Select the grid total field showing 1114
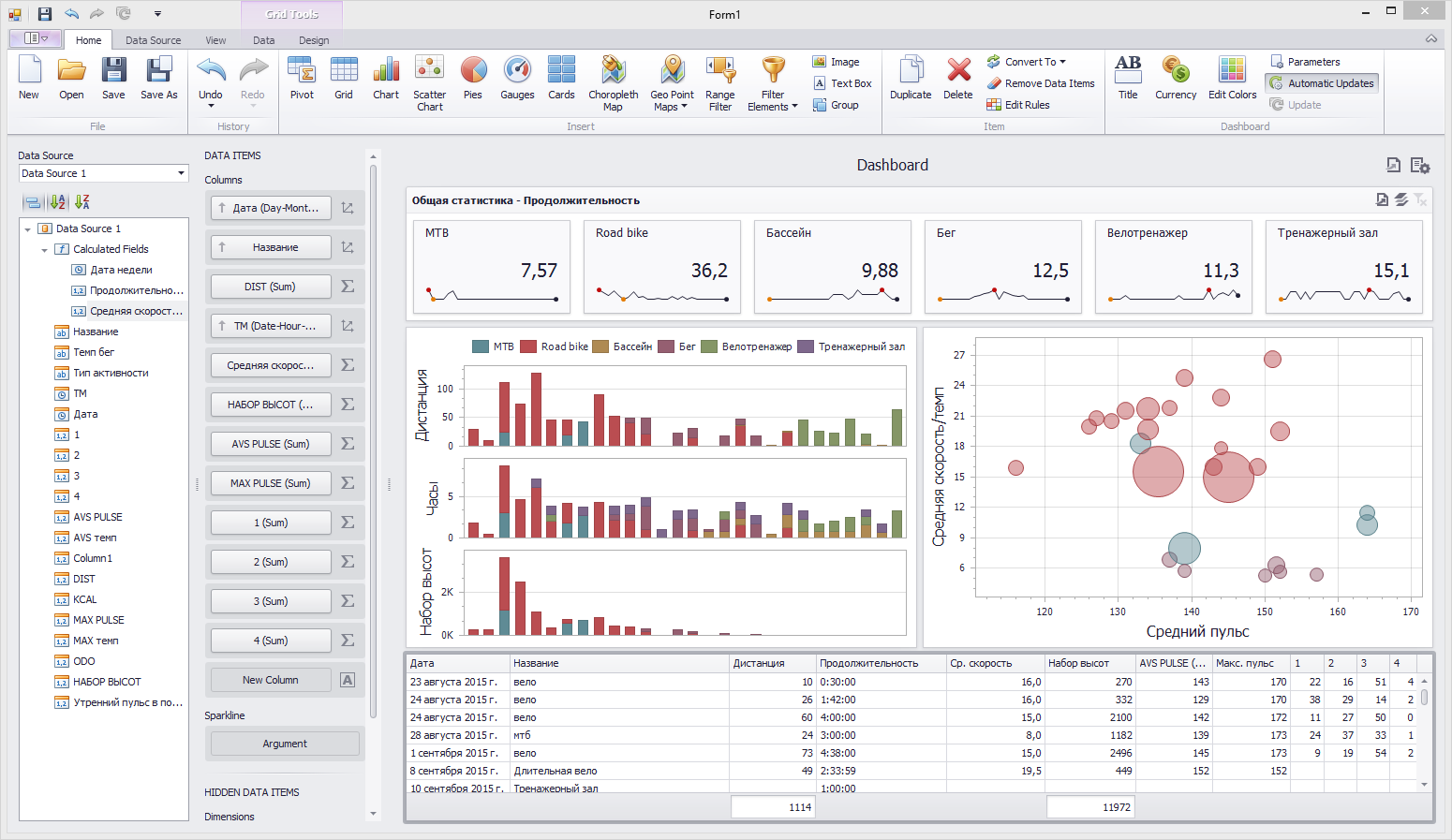 (x=773, y=806)
